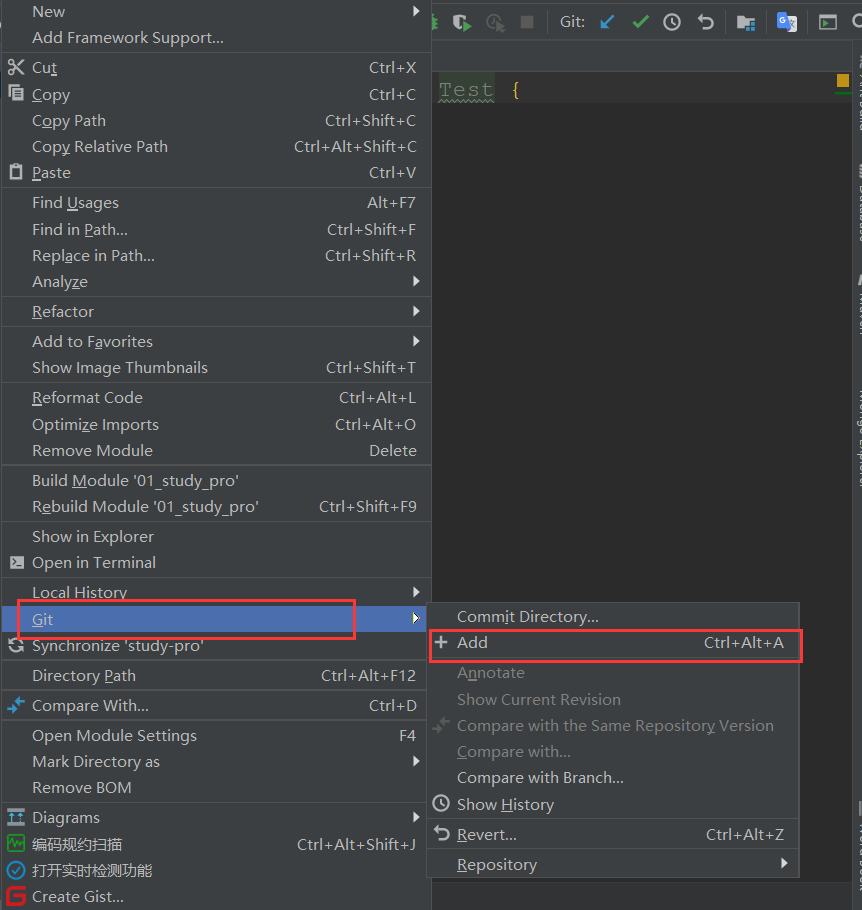This screenshot has width=862, height=910.
Task: Select Cut from the context menu
Action: coord(217,68)
